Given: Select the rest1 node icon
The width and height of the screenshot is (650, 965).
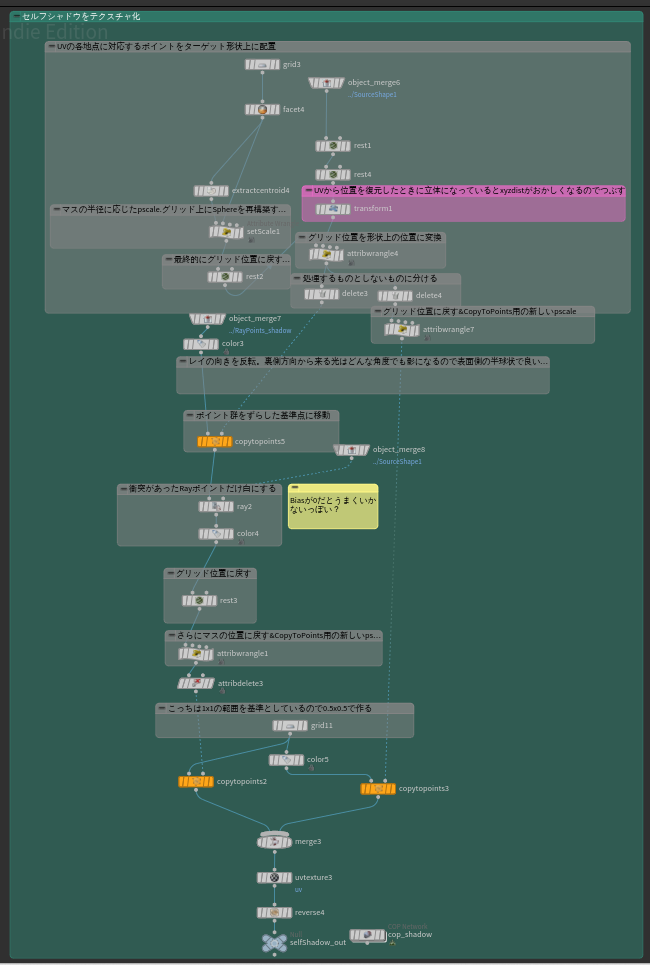Looking at the screenshot, I should pos(333,146).
